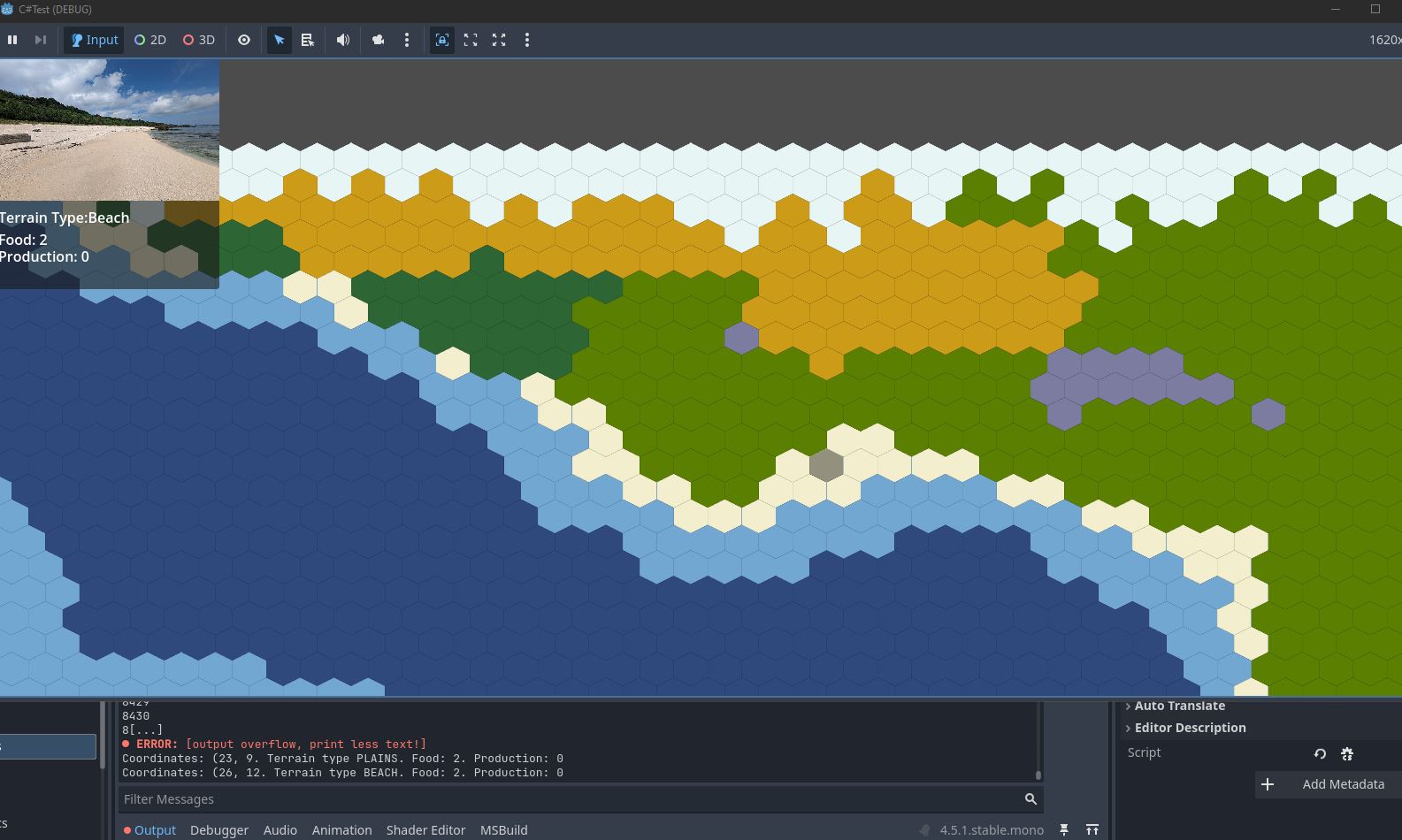Viewport: 1402px width, 840px height.
Task: Toggle the camera override icon
Action: point(379,40)
